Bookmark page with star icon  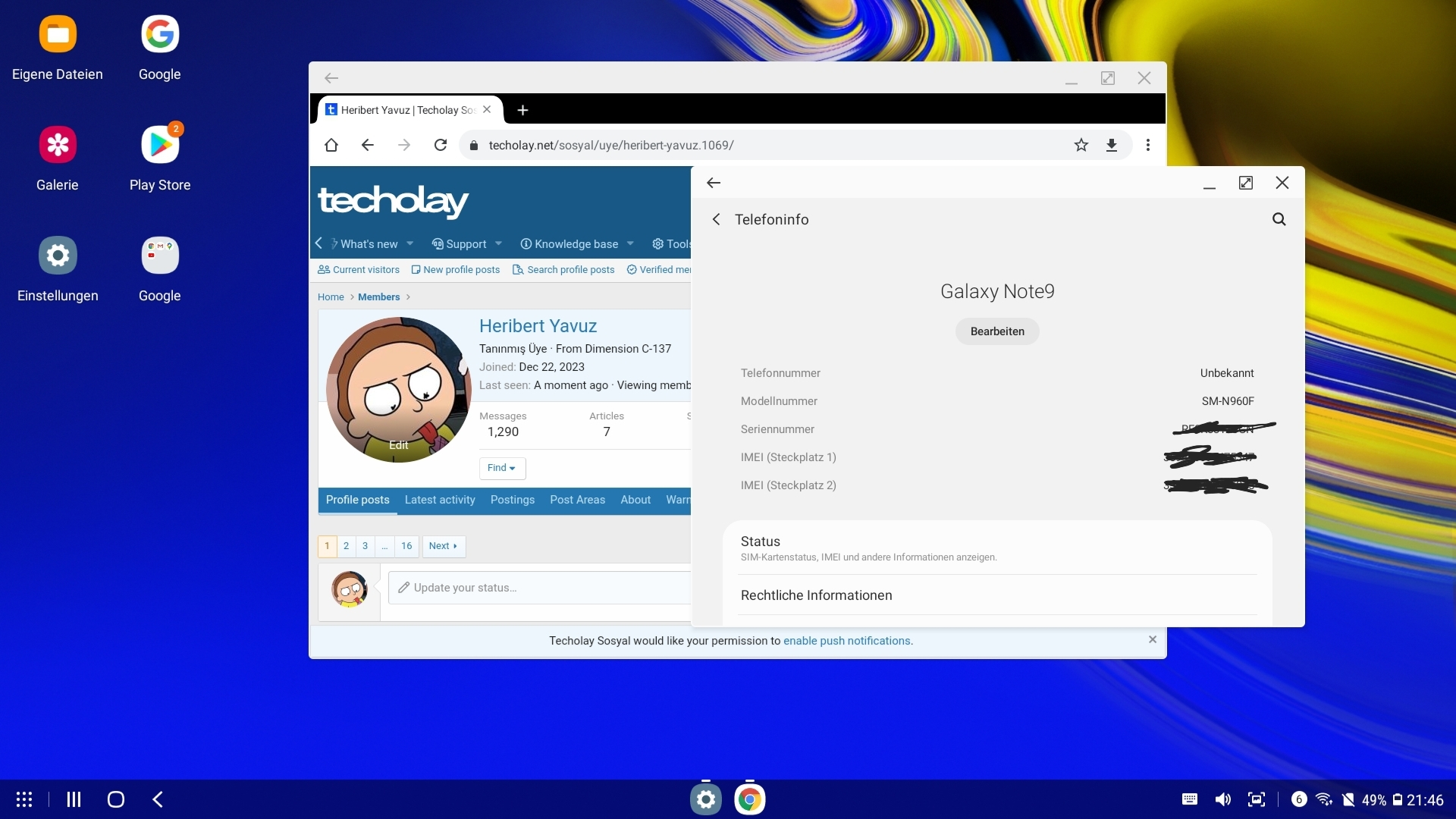(x=1081, y=145)
